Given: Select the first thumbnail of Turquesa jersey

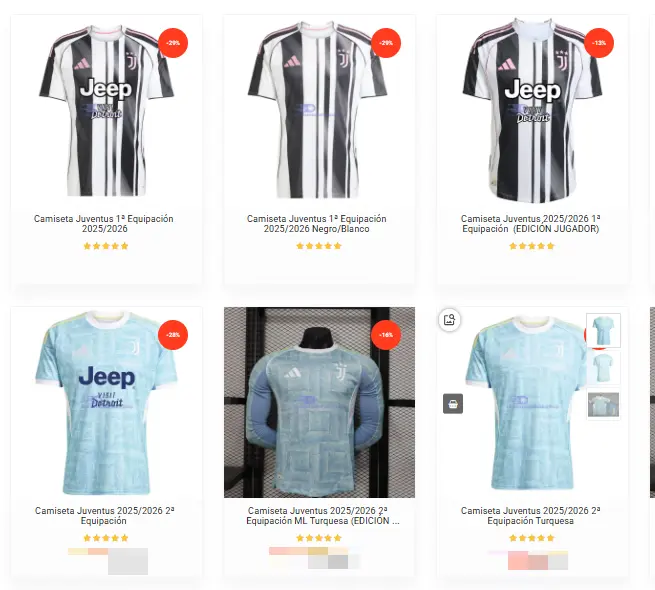Looking at the screenshot, I should point(603,330).
